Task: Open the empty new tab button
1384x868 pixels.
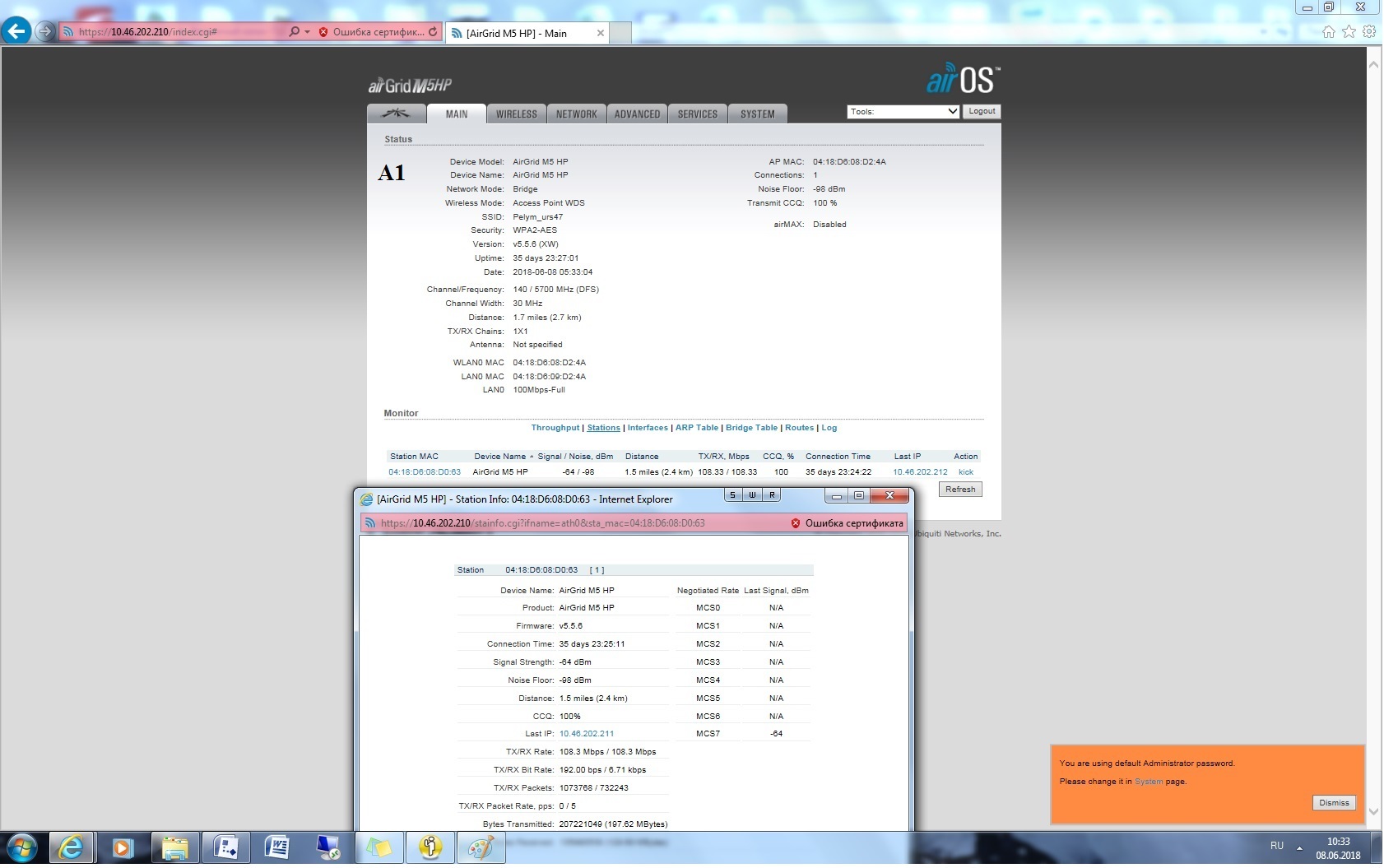Action: point(620,33)
